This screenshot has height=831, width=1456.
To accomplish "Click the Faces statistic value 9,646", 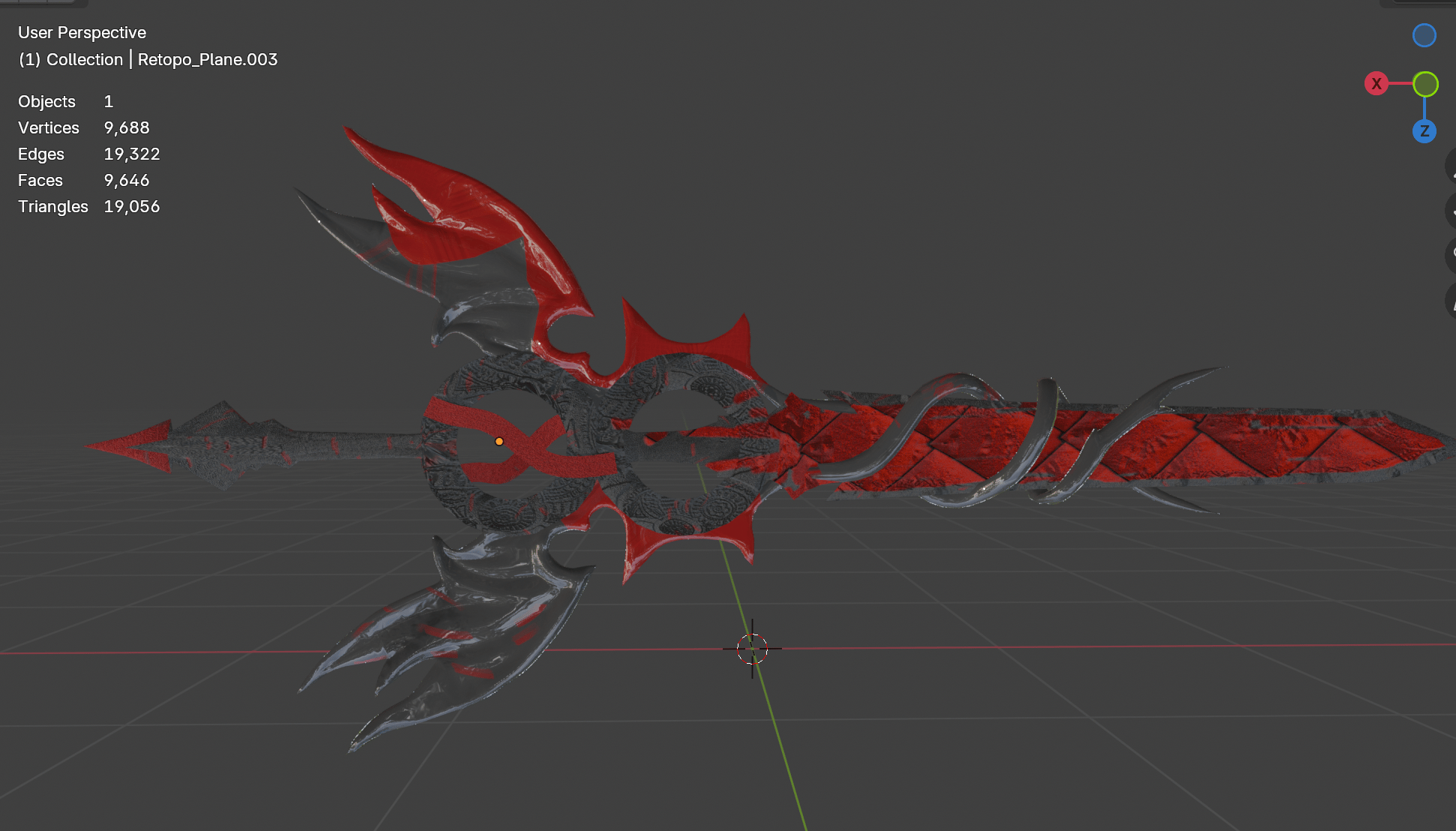I will (127, 181).
